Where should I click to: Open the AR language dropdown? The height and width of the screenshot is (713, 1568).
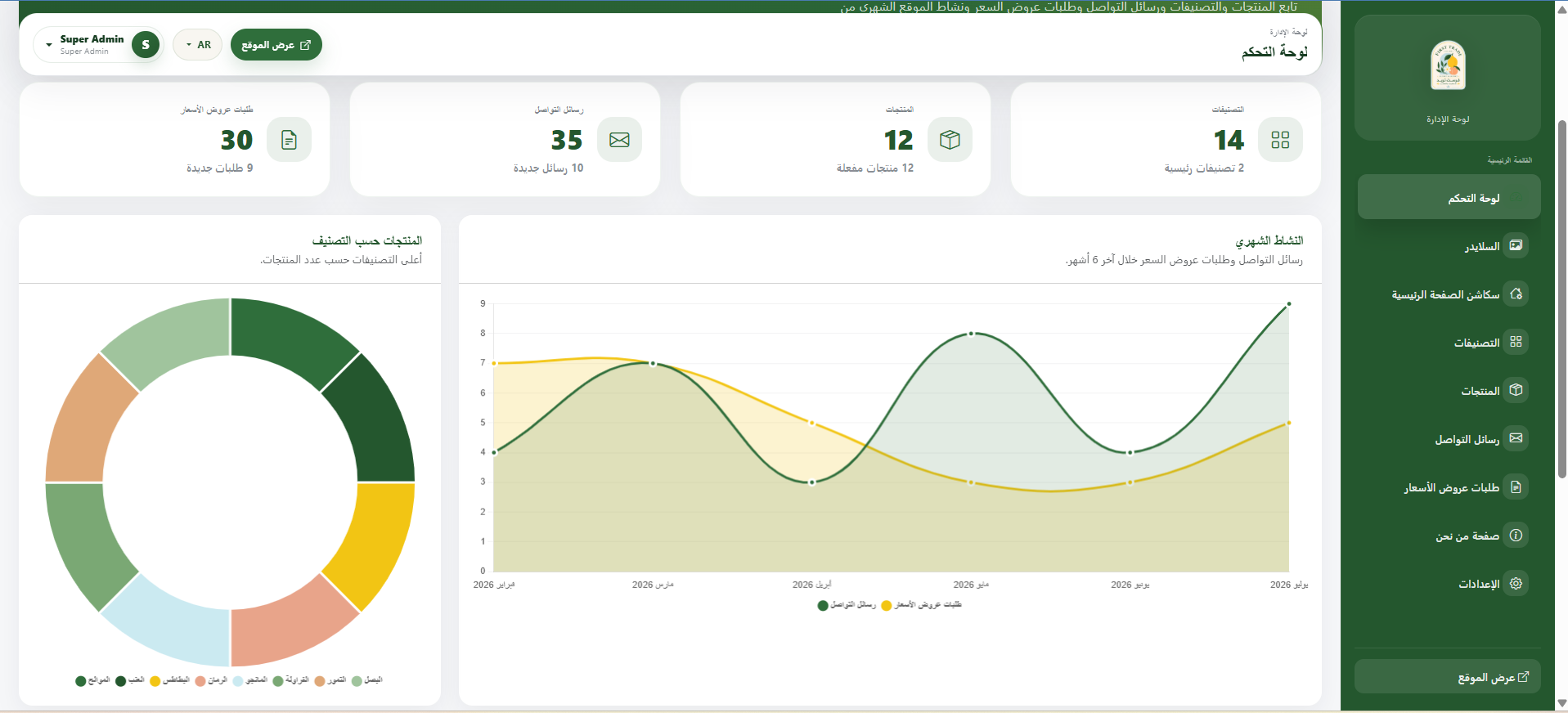click(x=198, y=45)
